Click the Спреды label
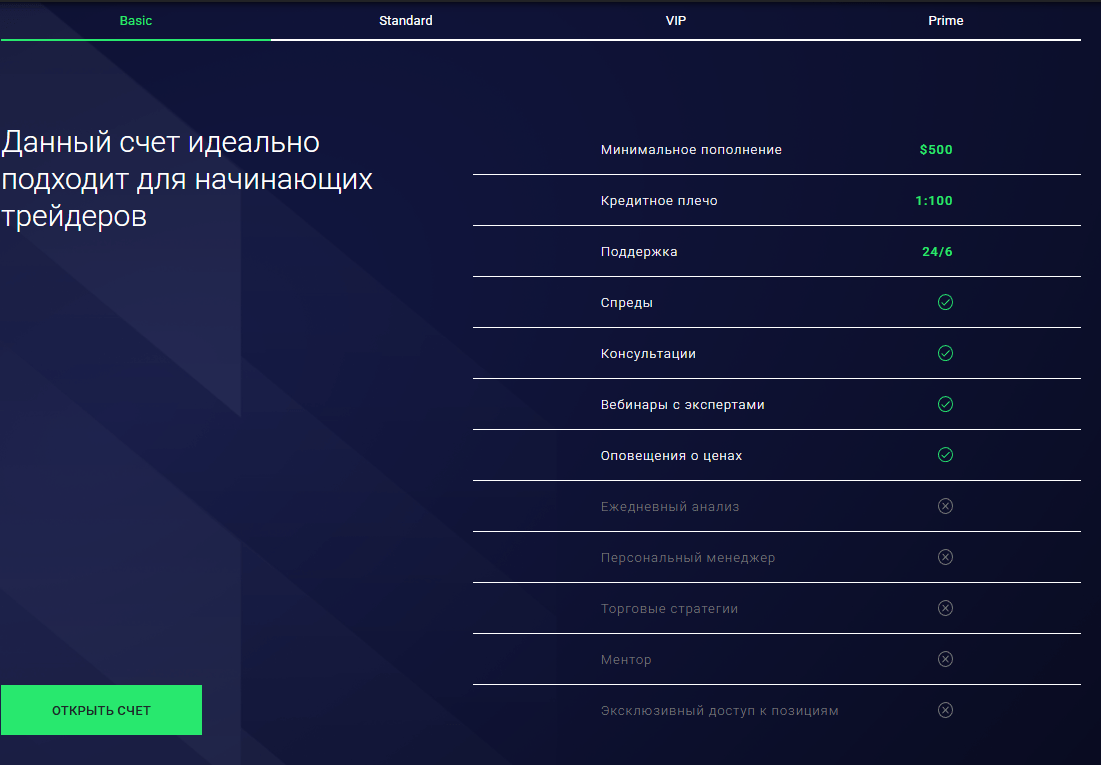 [x=626, y=303]
